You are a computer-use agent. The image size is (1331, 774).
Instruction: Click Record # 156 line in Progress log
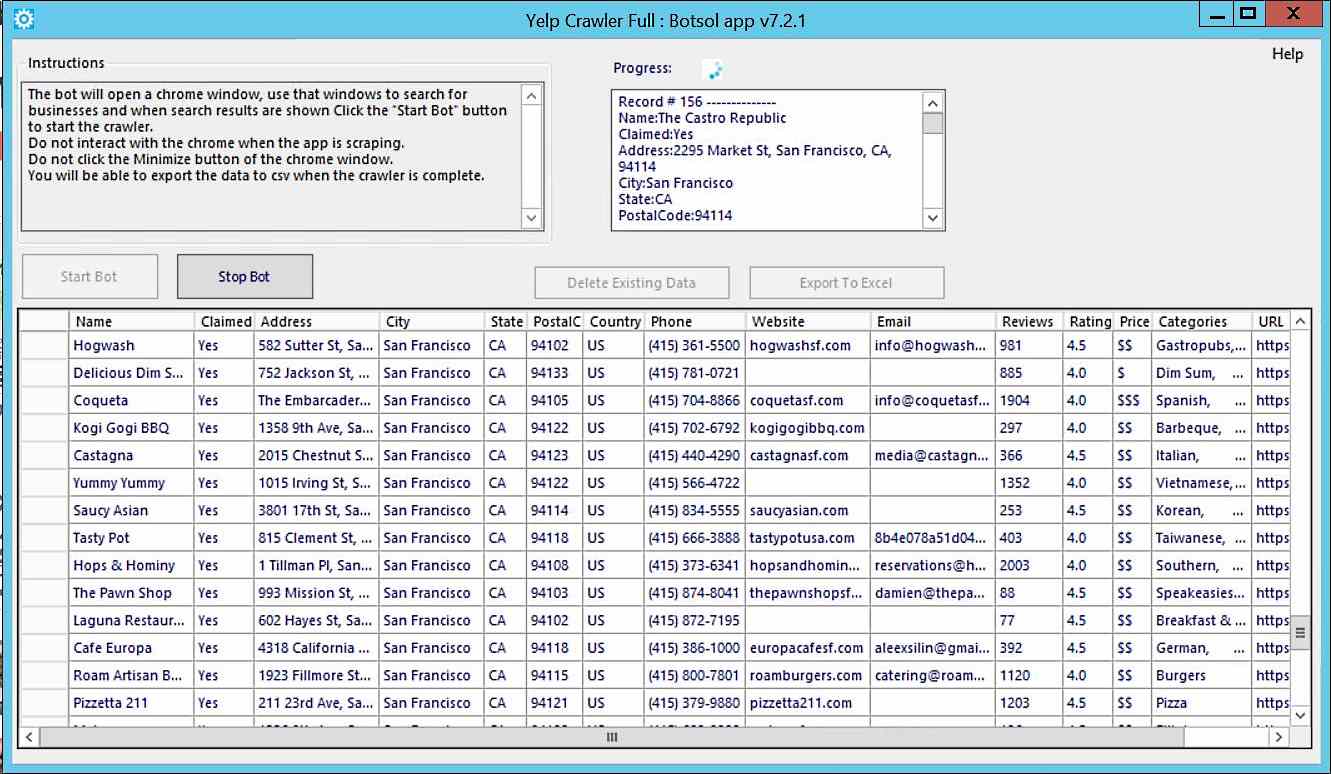tap(696, 102)
